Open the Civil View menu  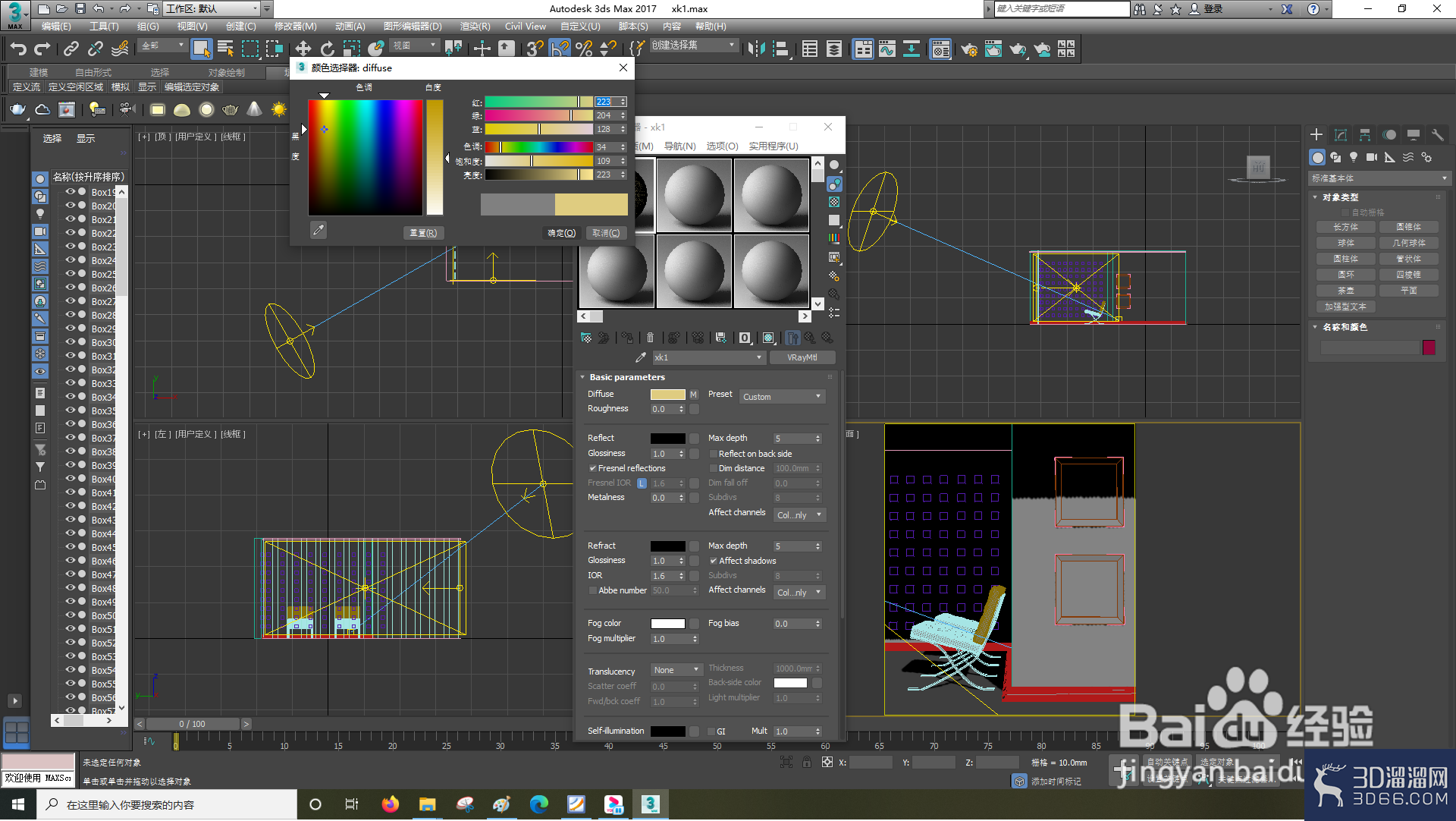(525, 27)
